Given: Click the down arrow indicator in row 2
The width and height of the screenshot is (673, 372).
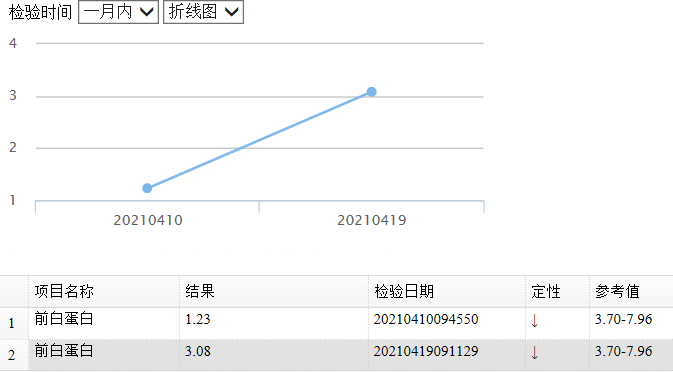Looking at the screenshot, I should pyautogui.click(x=534, y=353).
